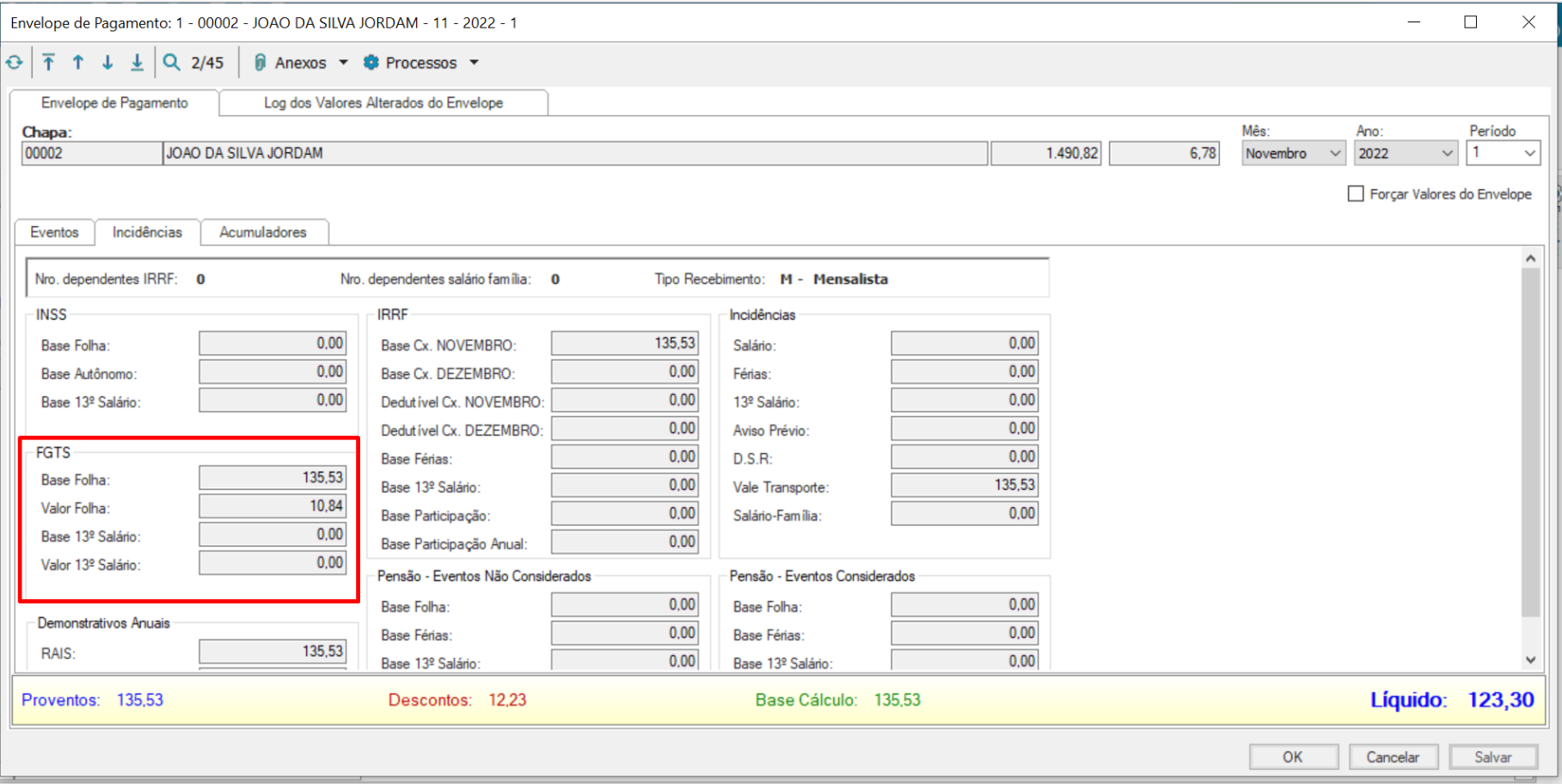Click the Descontos 12,23 value

tap(507, 701)
